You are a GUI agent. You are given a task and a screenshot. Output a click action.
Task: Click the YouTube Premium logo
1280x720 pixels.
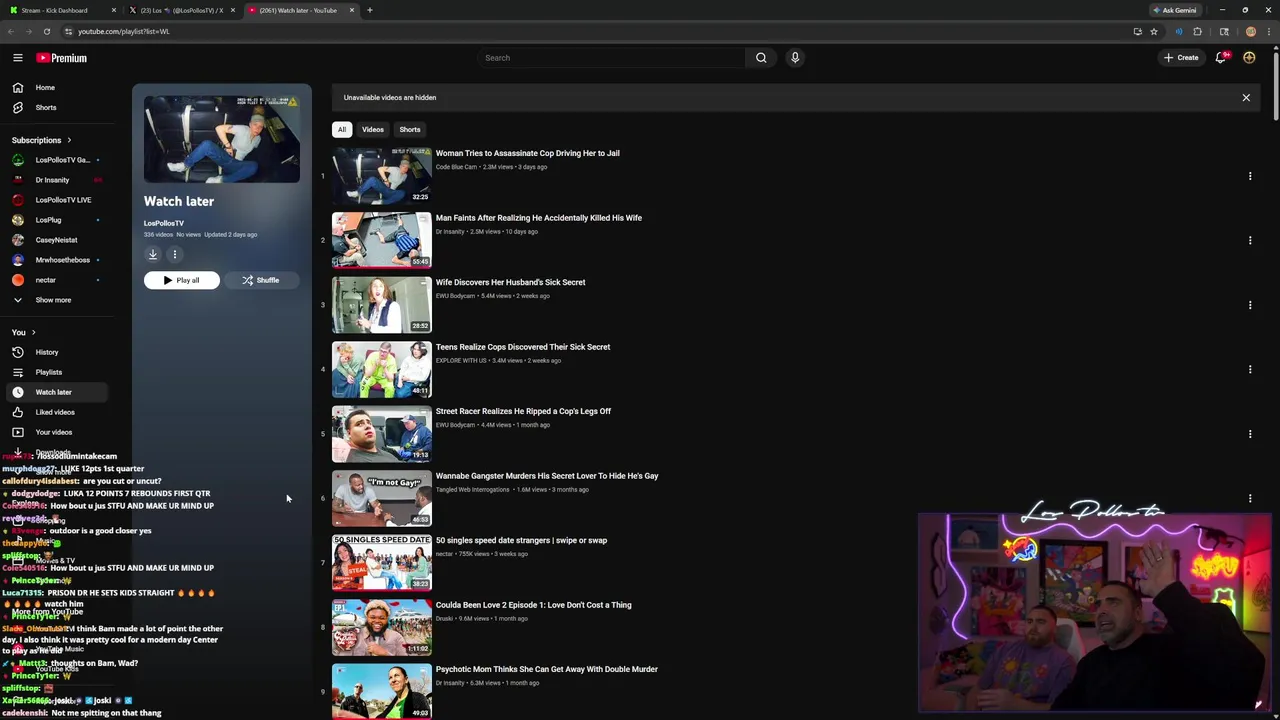coord(62,58)
